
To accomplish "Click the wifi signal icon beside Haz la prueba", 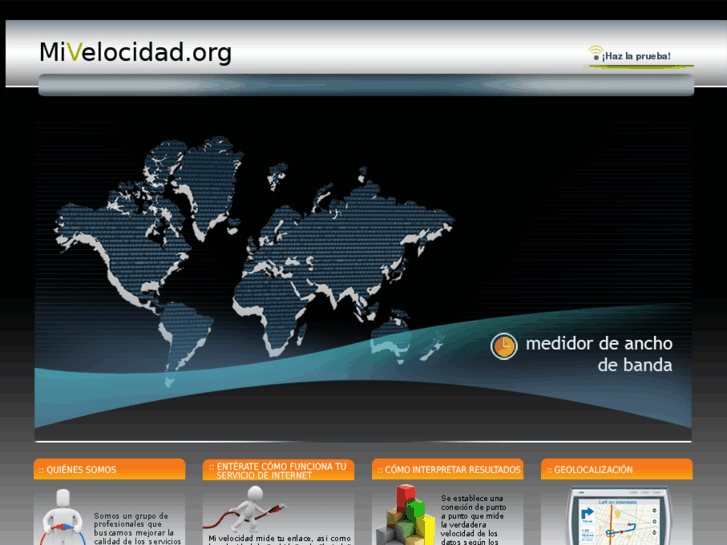I will (x=595, y=52).
